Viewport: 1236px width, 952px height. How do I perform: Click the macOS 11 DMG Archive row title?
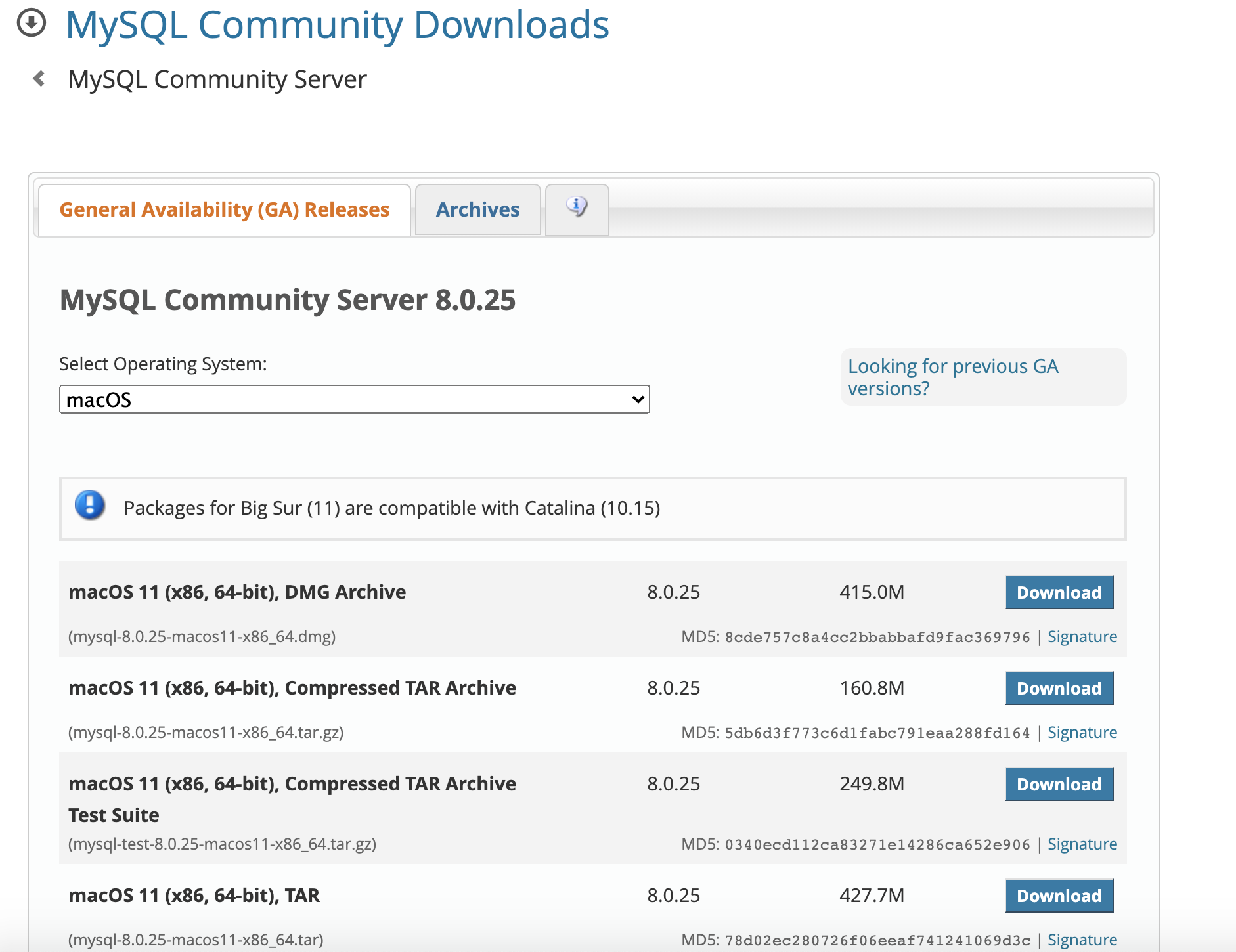pyautogui.click(x=237, y=592)
